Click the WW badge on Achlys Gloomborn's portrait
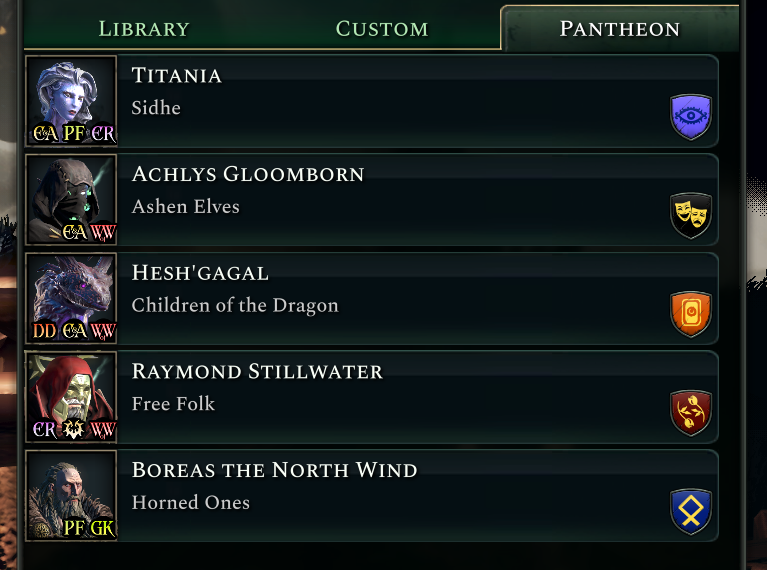This screenshot has height=570, width=767. tap(103, 232)
